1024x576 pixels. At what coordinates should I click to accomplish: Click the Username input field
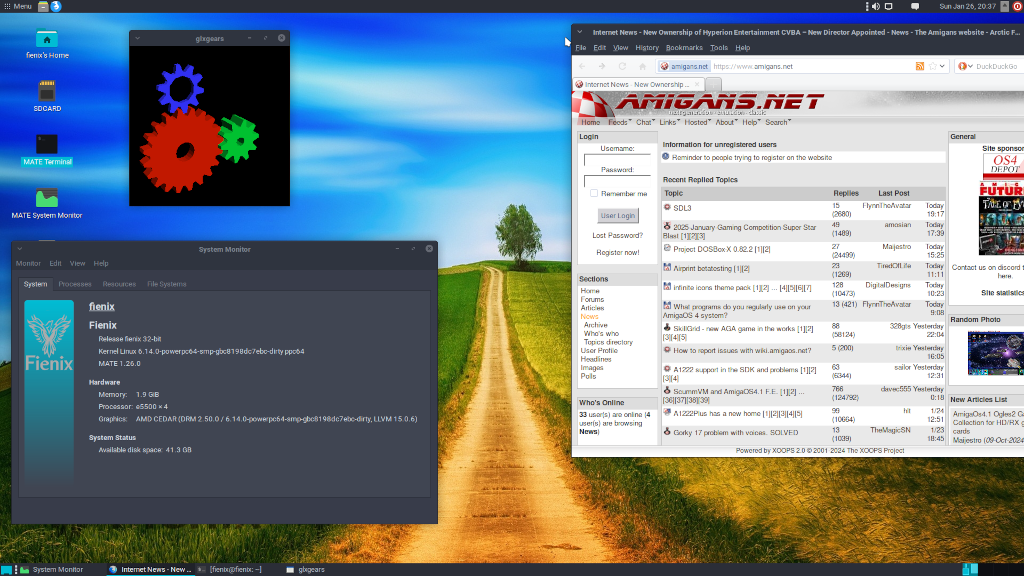tap(617, 160)
